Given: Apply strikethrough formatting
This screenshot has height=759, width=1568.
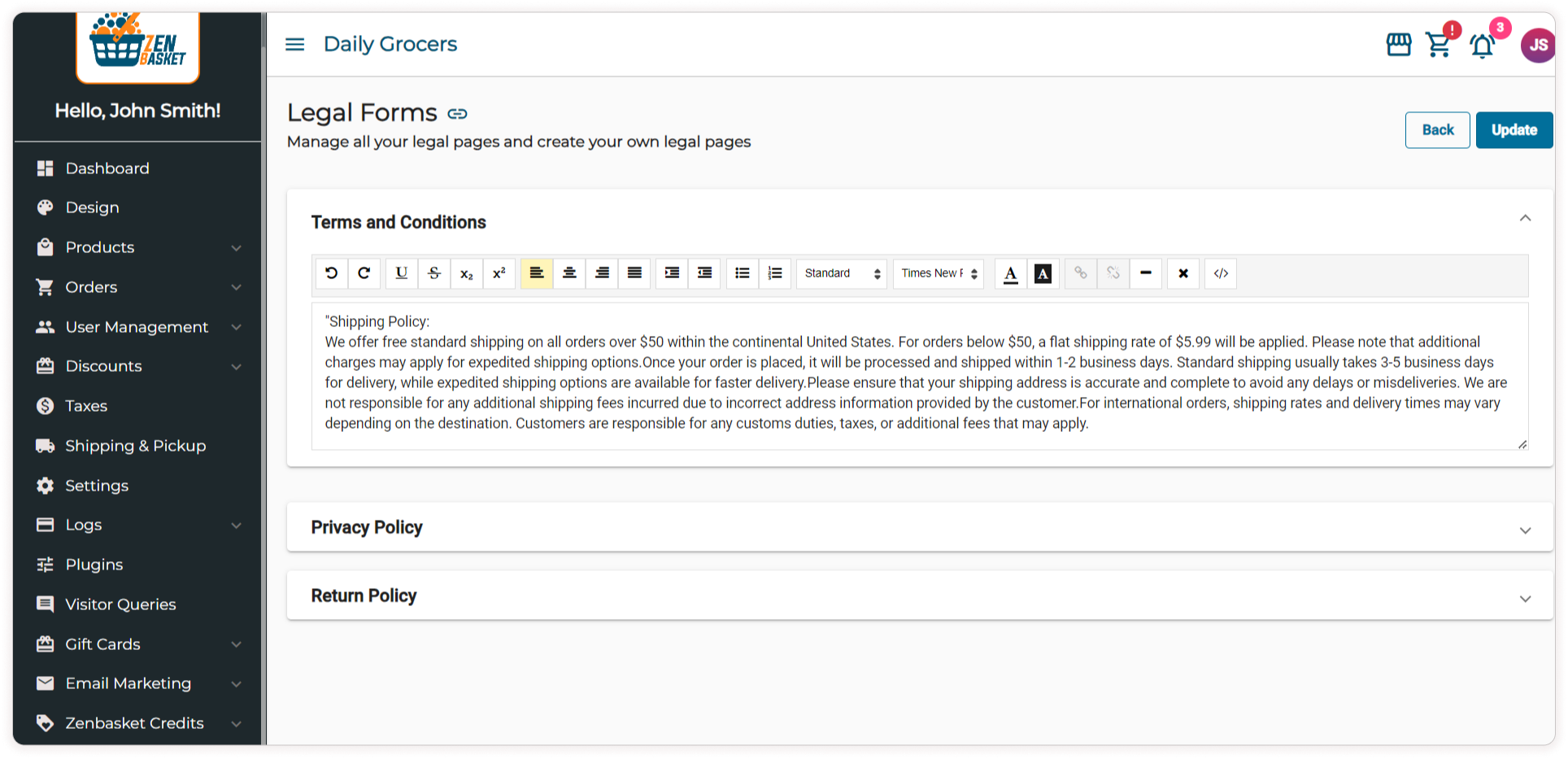Looking at the screenshot, I should (x=434, y=273).
